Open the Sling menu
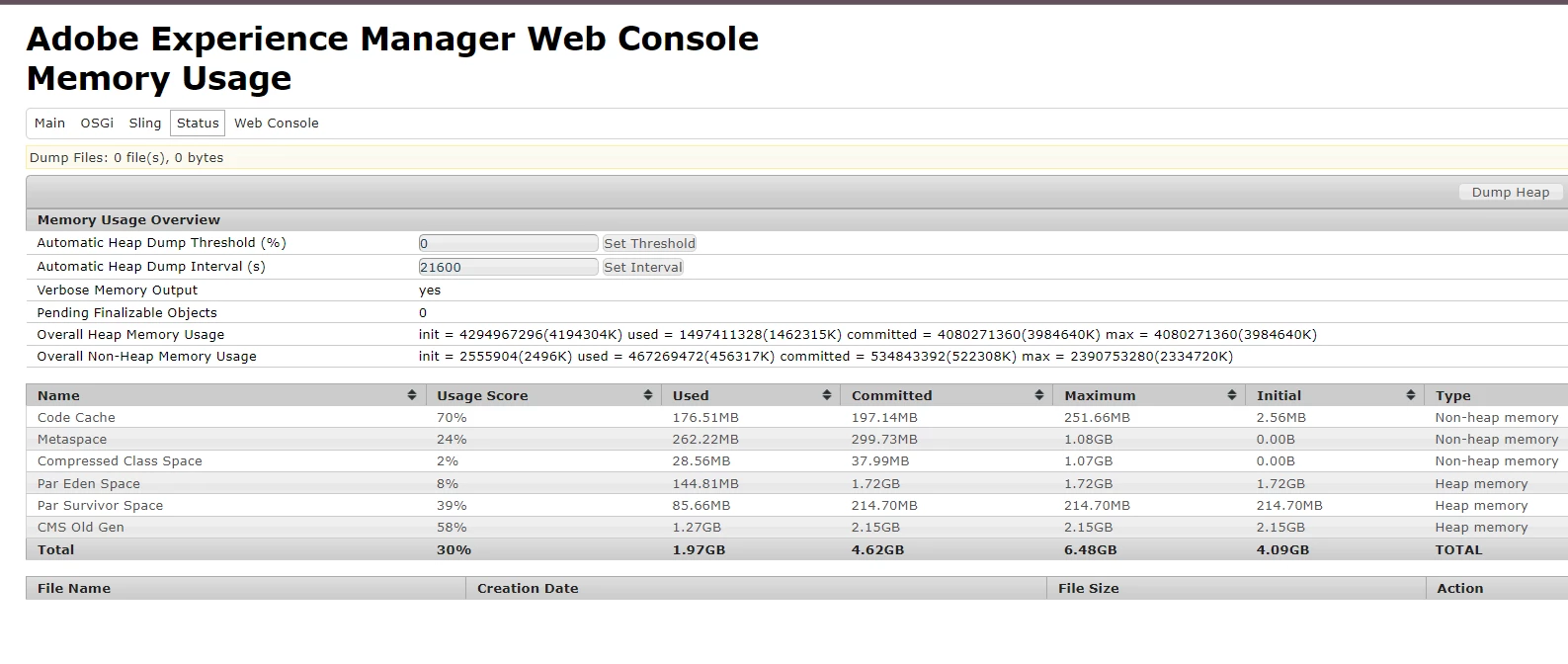Screen dimensions: 1568x664 tap(145, 124)
